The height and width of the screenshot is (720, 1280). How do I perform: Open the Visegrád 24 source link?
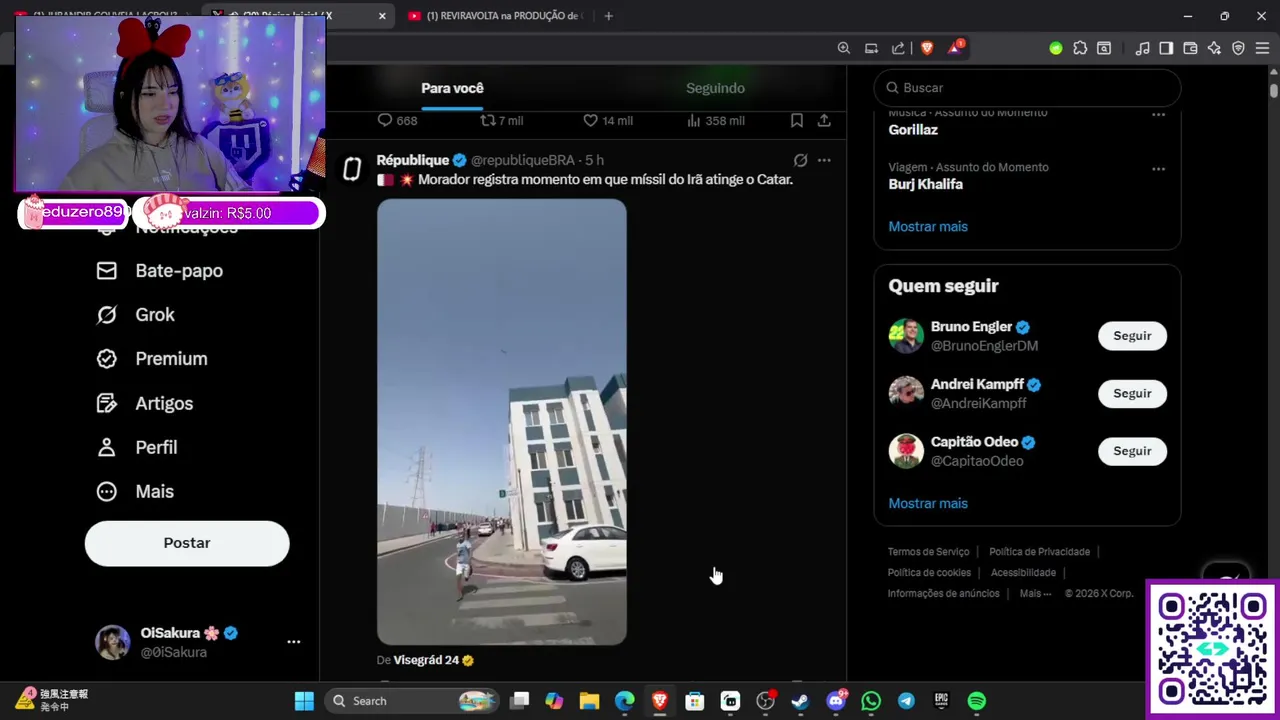coord(426,660)
